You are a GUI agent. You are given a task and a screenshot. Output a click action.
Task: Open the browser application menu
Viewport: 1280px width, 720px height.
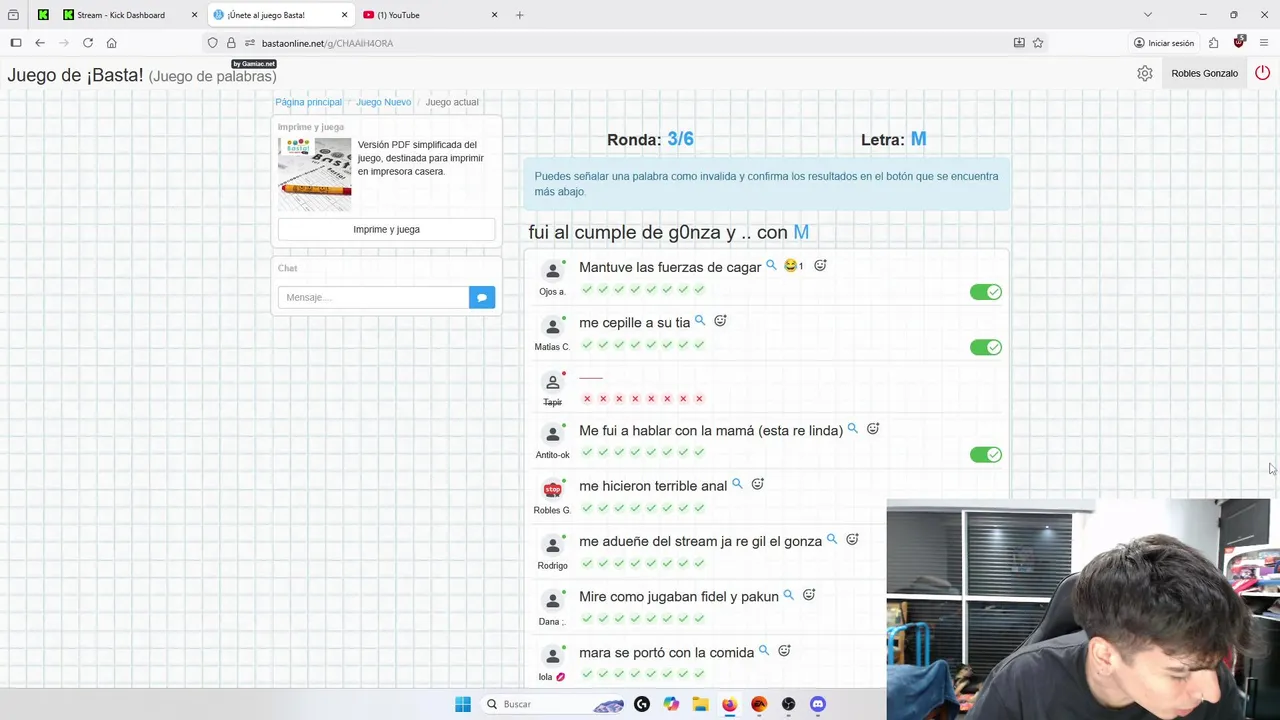click(x=1264, y=43)
